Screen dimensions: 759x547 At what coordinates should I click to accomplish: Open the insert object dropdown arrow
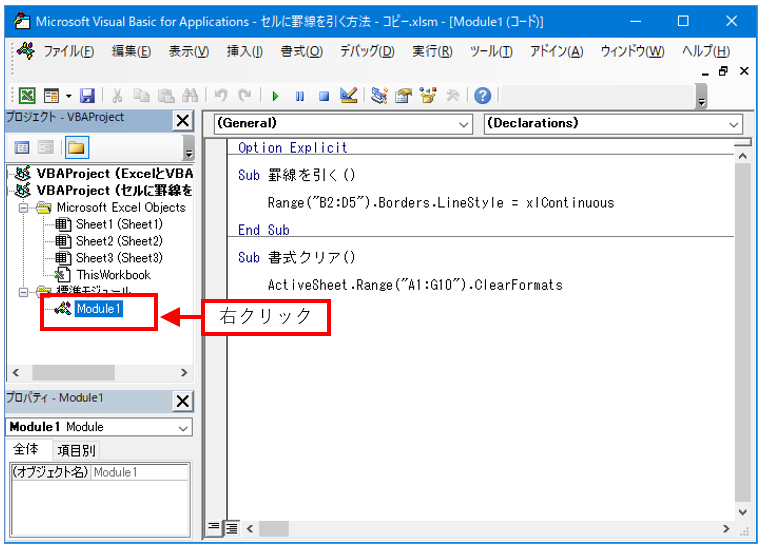point(68,96)
